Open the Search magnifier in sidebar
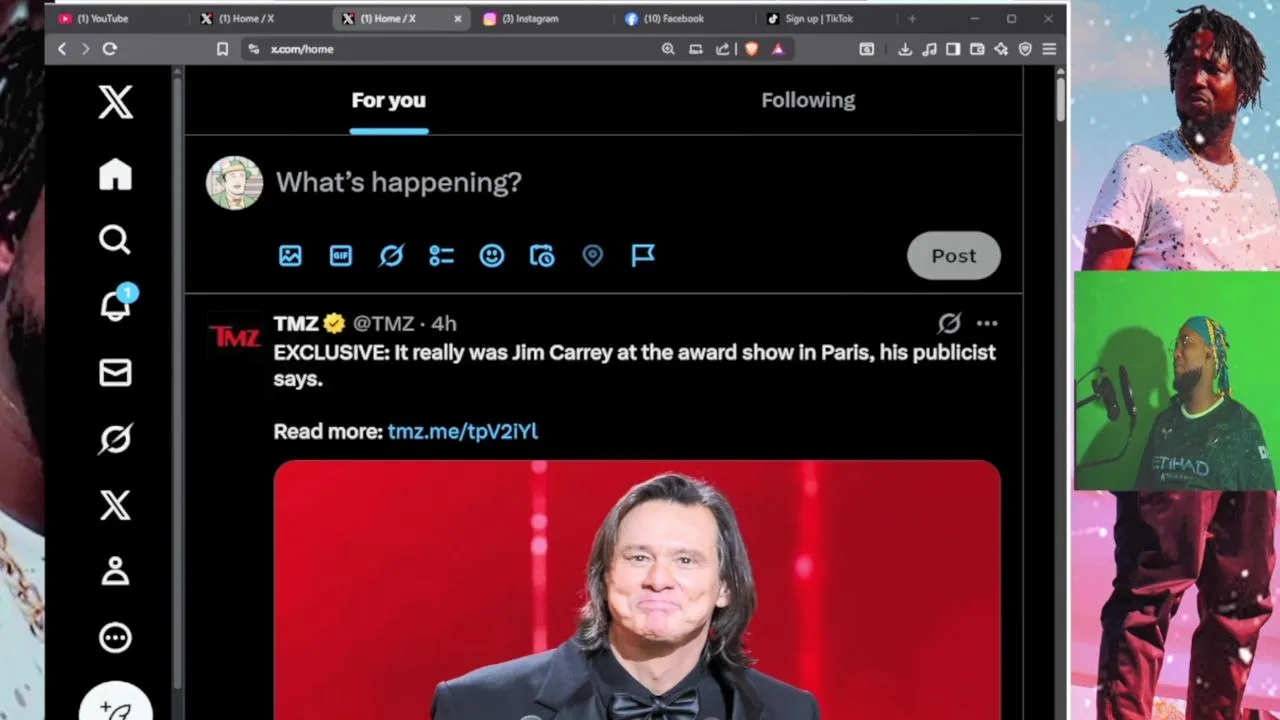This screenshot has width=1280, height=720. [115, 240]
